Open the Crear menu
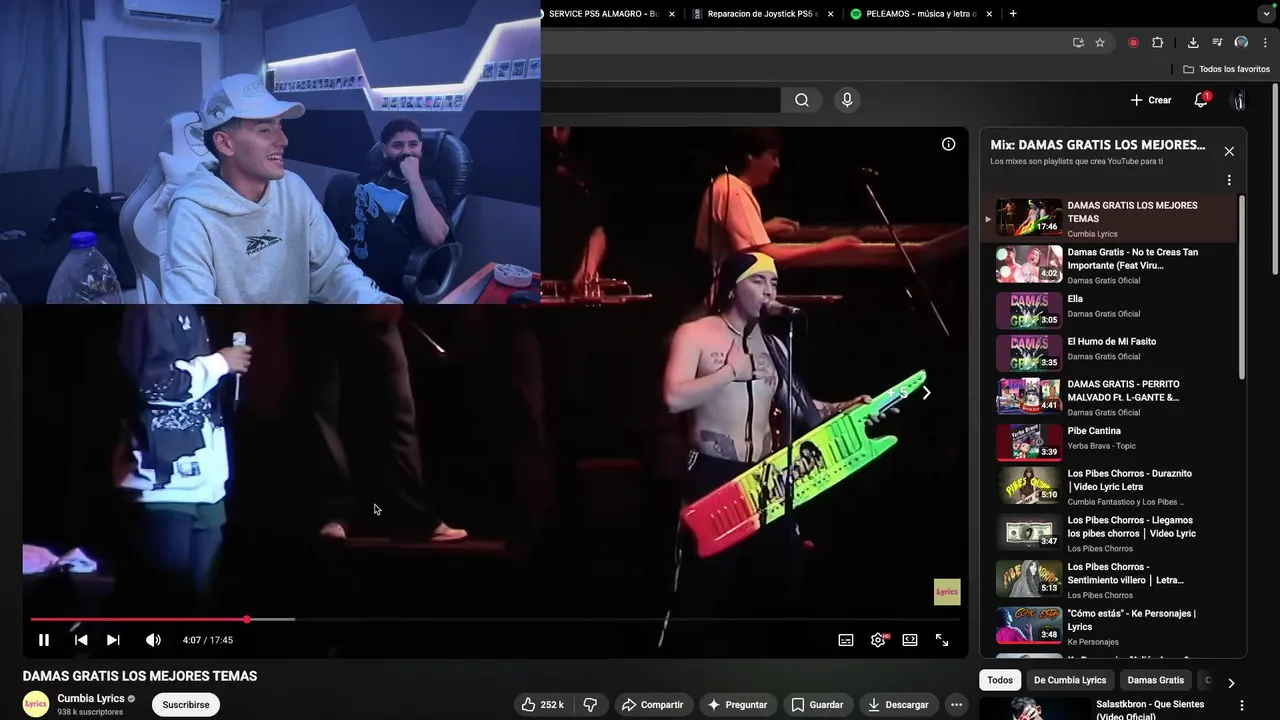Screen dimensions: 1280x720 pyautogui.click(x=1150, y=100)
